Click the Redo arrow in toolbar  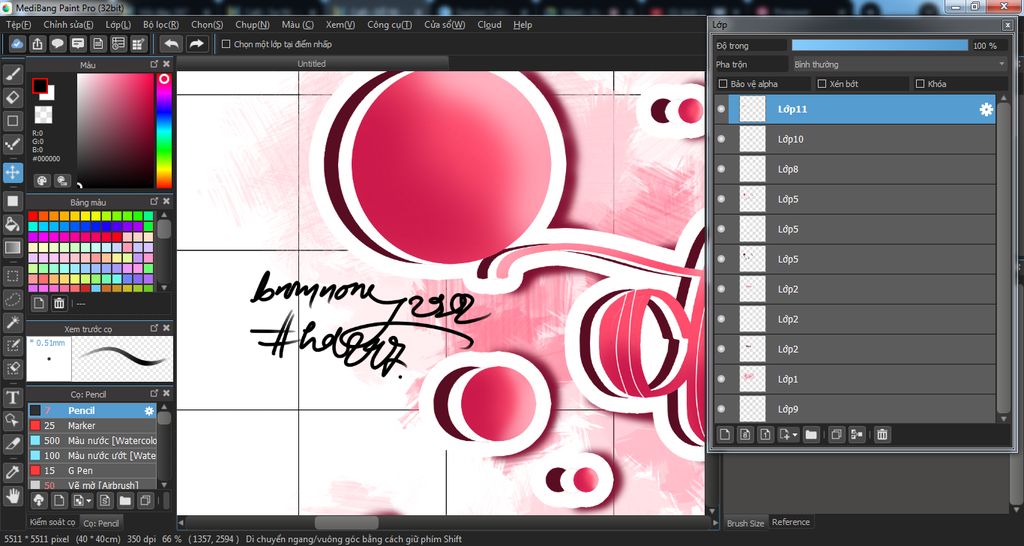pyautogui.click(x=196, y=44)
